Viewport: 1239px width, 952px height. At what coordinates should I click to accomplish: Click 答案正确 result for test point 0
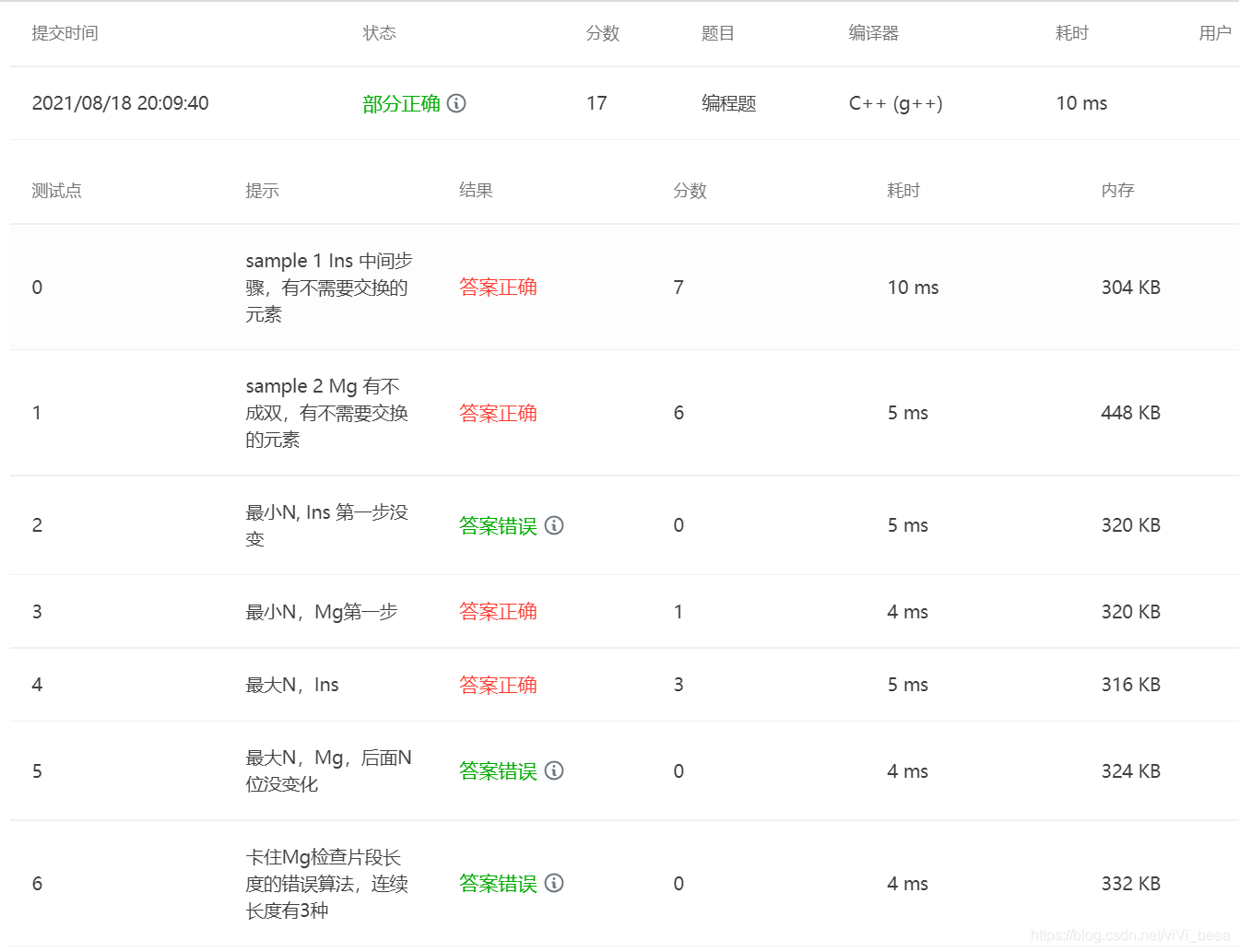click(x=498, y=288)
